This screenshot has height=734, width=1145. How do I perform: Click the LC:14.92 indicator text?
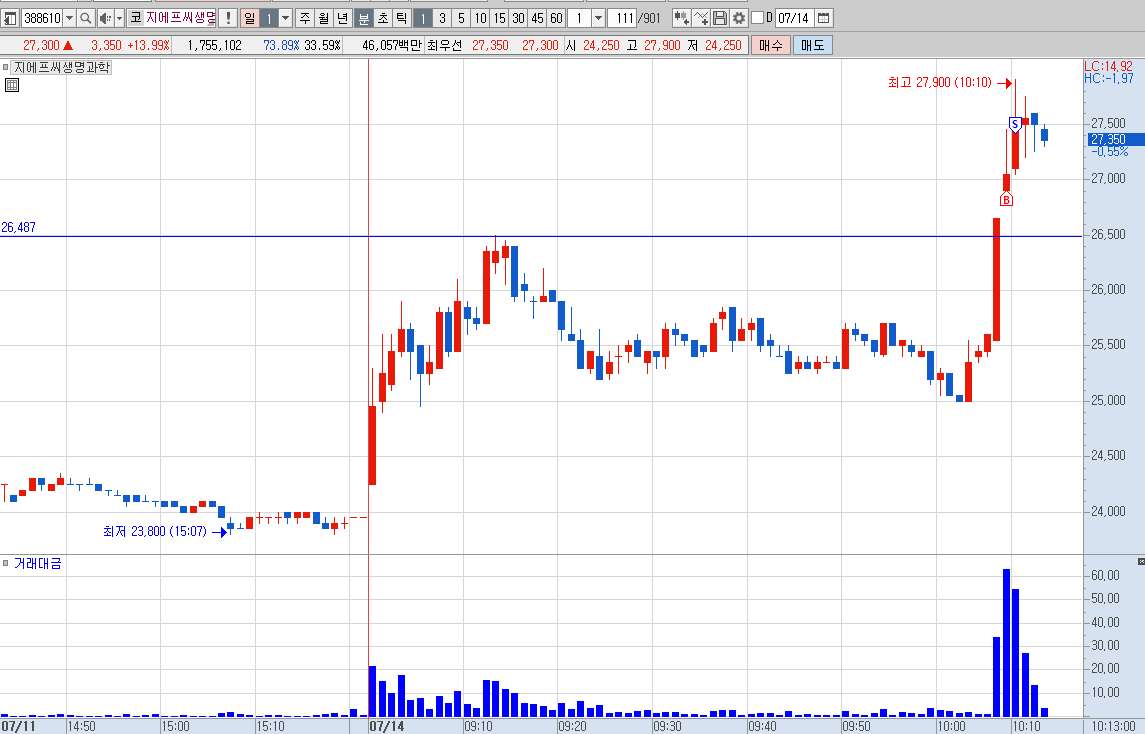point(1108,66)
